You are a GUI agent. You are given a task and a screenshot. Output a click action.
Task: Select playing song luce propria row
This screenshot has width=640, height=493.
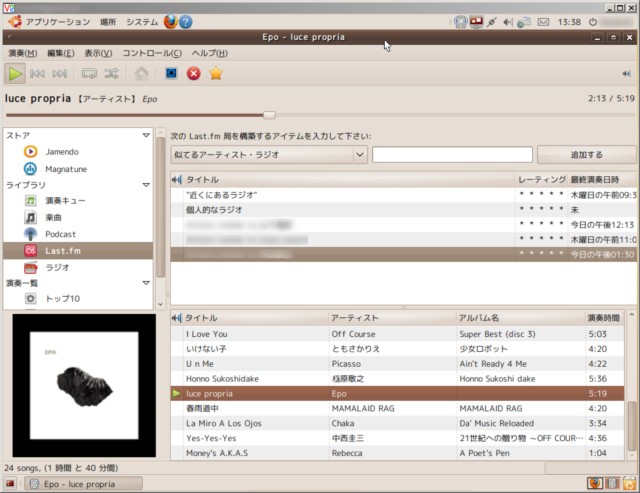tap(397, 393)
